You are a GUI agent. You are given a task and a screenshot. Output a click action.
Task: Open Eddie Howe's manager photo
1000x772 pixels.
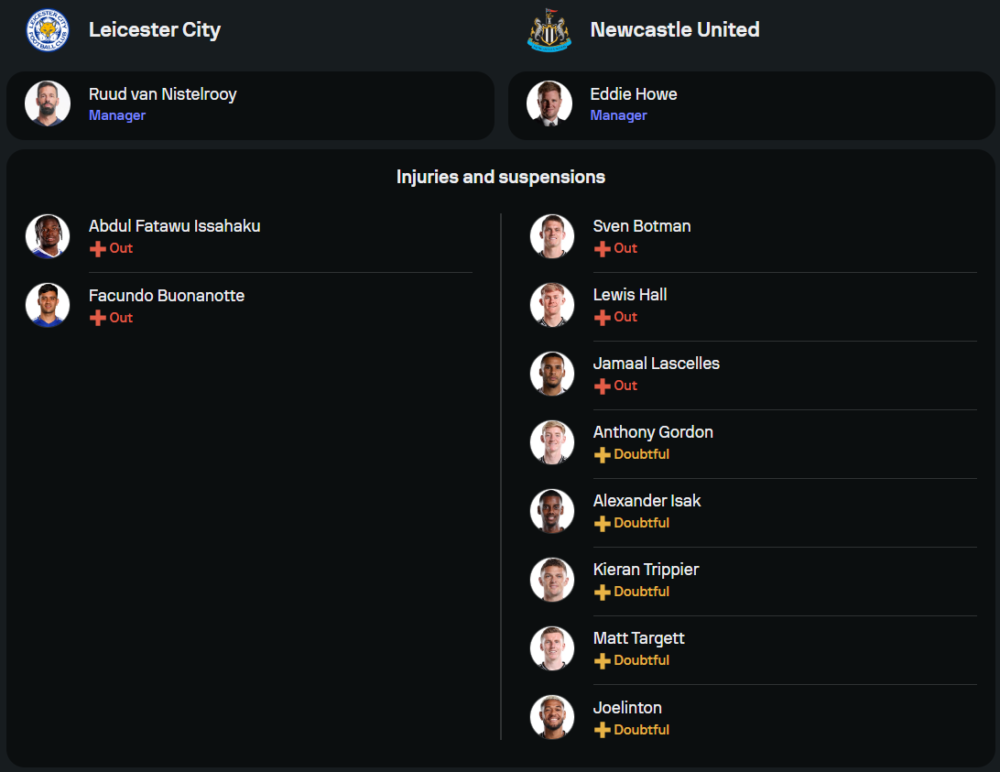click(x=550, y=104)
